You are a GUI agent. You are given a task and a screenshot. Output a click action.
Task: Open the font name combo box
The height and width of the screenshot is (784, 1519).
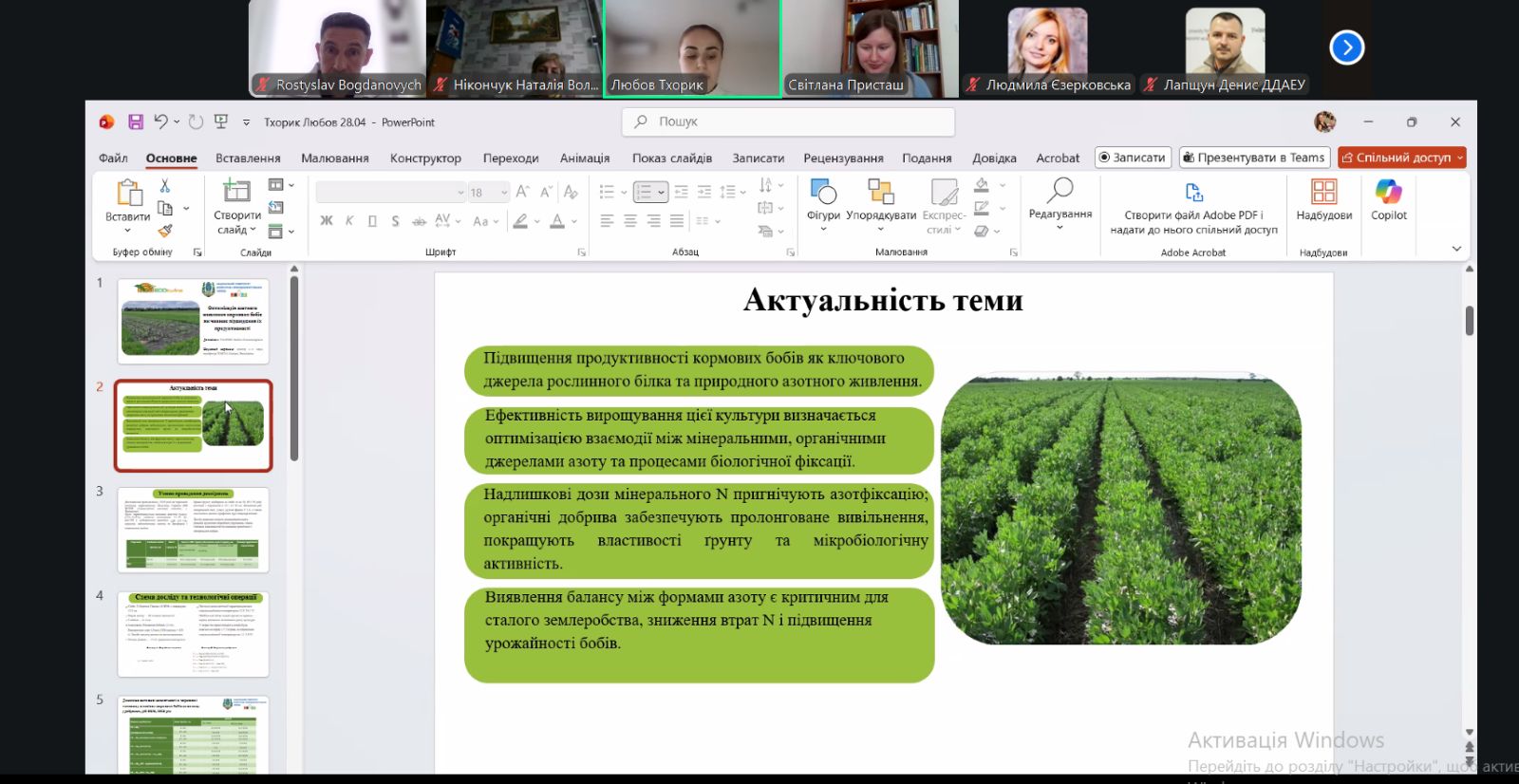(x=391, y=192)
